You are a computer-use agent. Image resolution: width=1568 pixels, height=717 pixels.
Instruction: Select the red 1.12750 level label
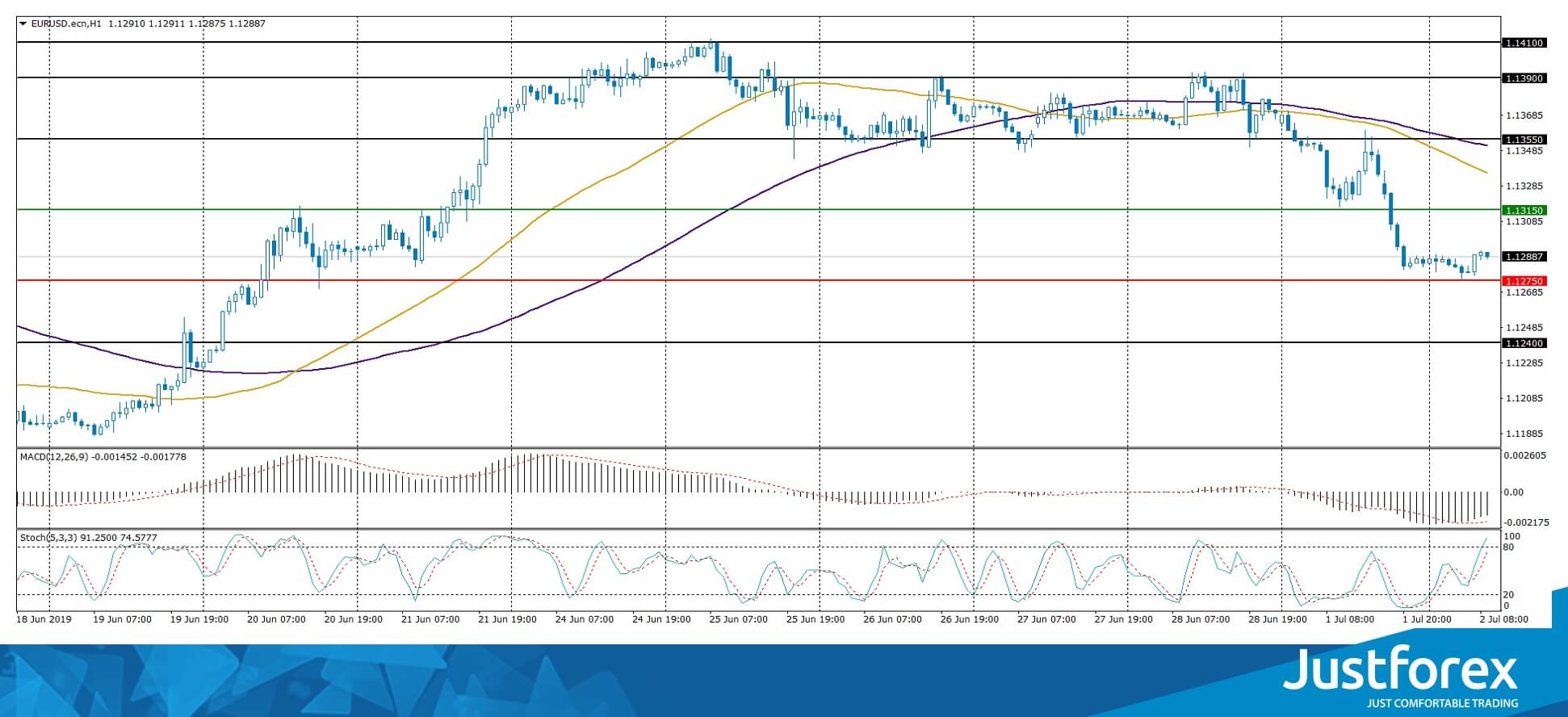point(1524,281)
